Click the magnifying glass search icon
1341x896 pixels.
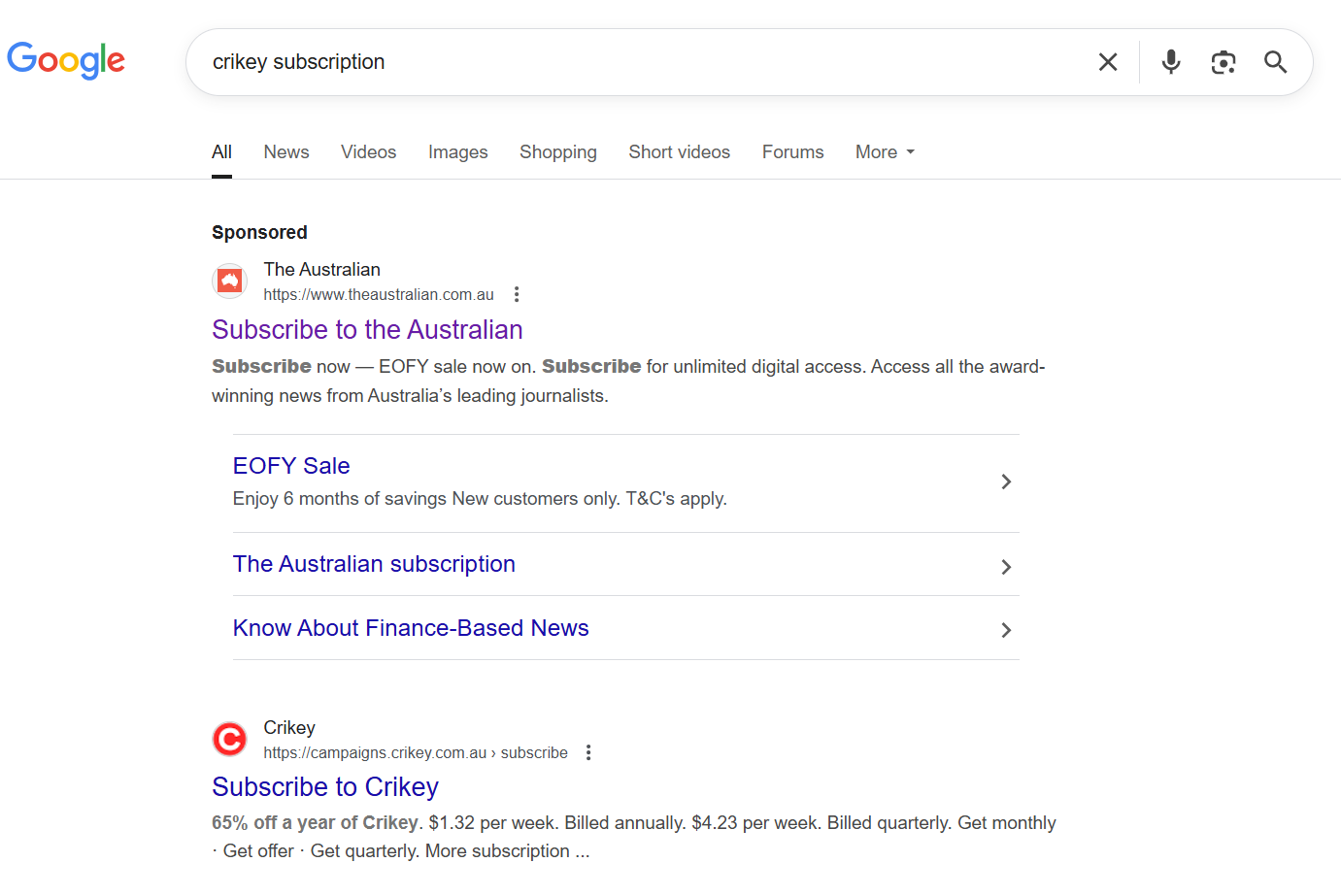click(1275, 62)
